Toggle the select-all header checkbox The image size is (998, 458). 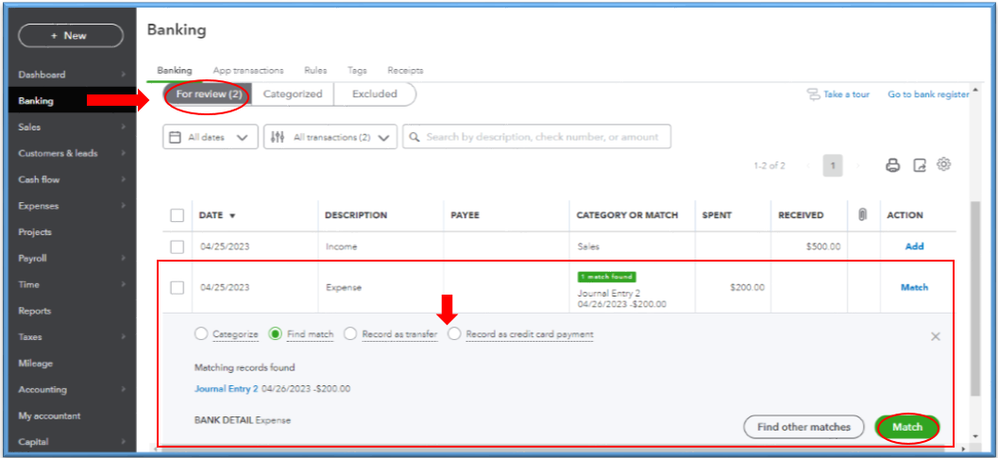click(x=177, y=216)
